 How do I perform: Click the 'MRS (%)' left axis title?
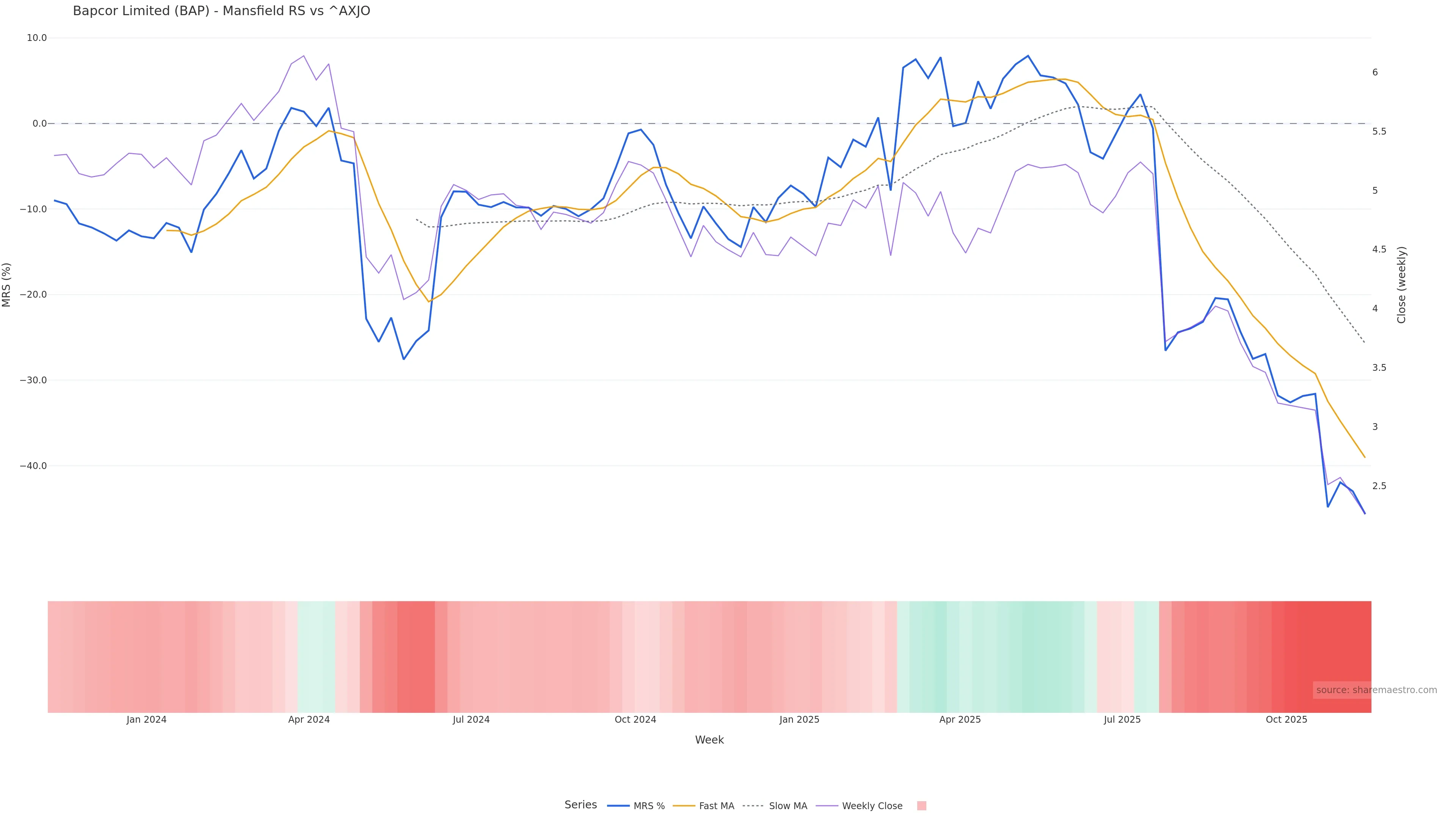pyautogui.click(x=7, y=285)
